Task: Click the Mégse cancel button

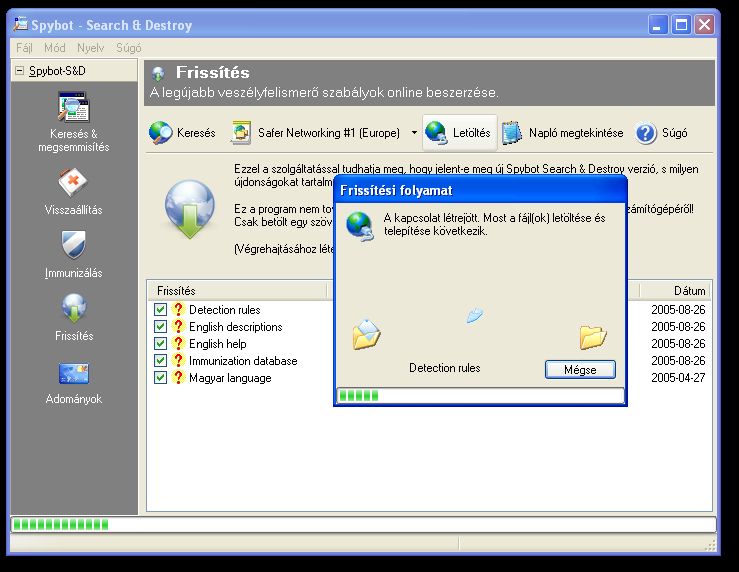Action: [580, 370]
